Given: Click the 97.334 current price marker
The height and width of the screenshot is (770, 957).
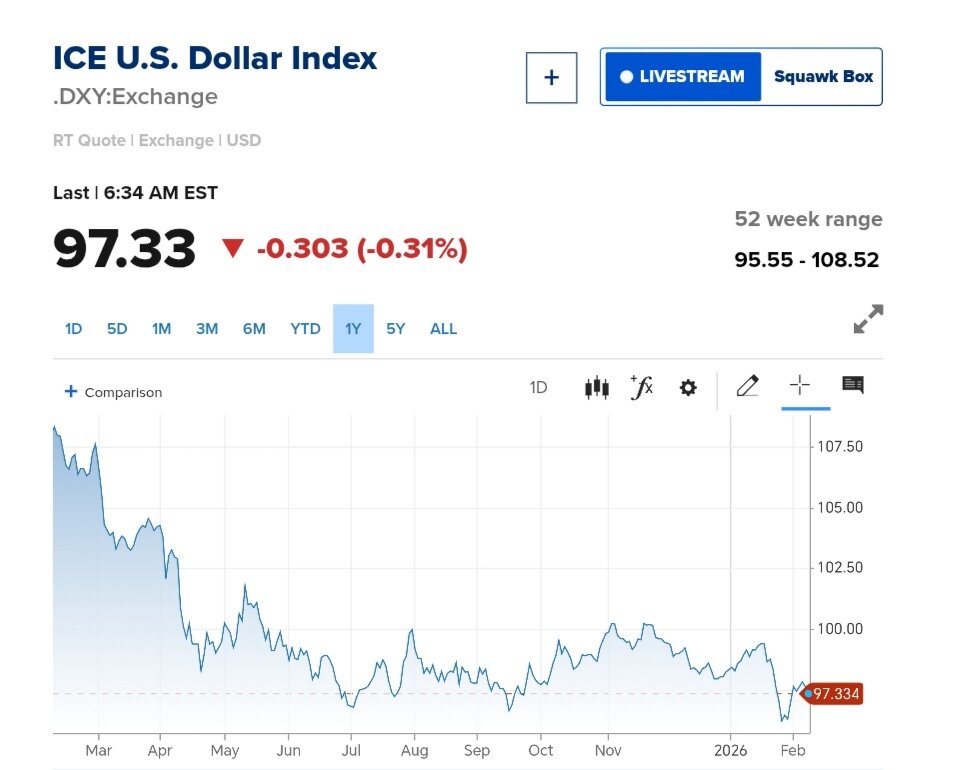Looking at the screenshot, I should click(x=834, y=694).
